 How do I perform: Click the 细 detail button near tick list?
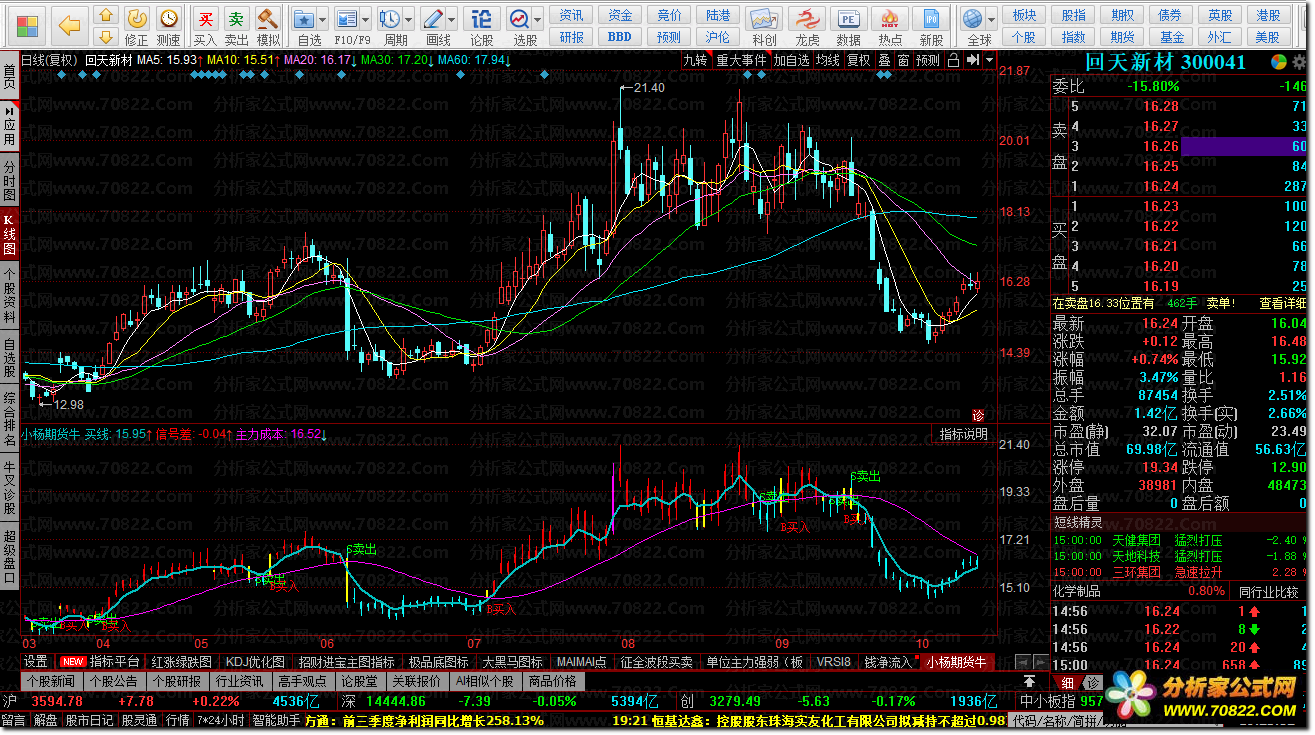[x=1065, y=681]
